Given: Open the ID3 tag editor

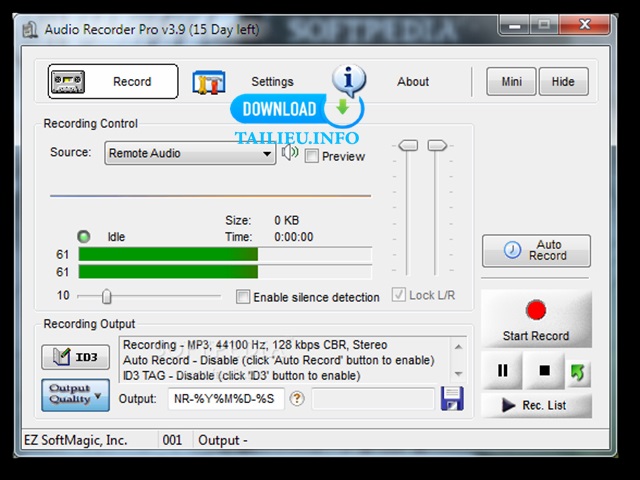Looking at the screenshot, I should [x=76, y=357].
